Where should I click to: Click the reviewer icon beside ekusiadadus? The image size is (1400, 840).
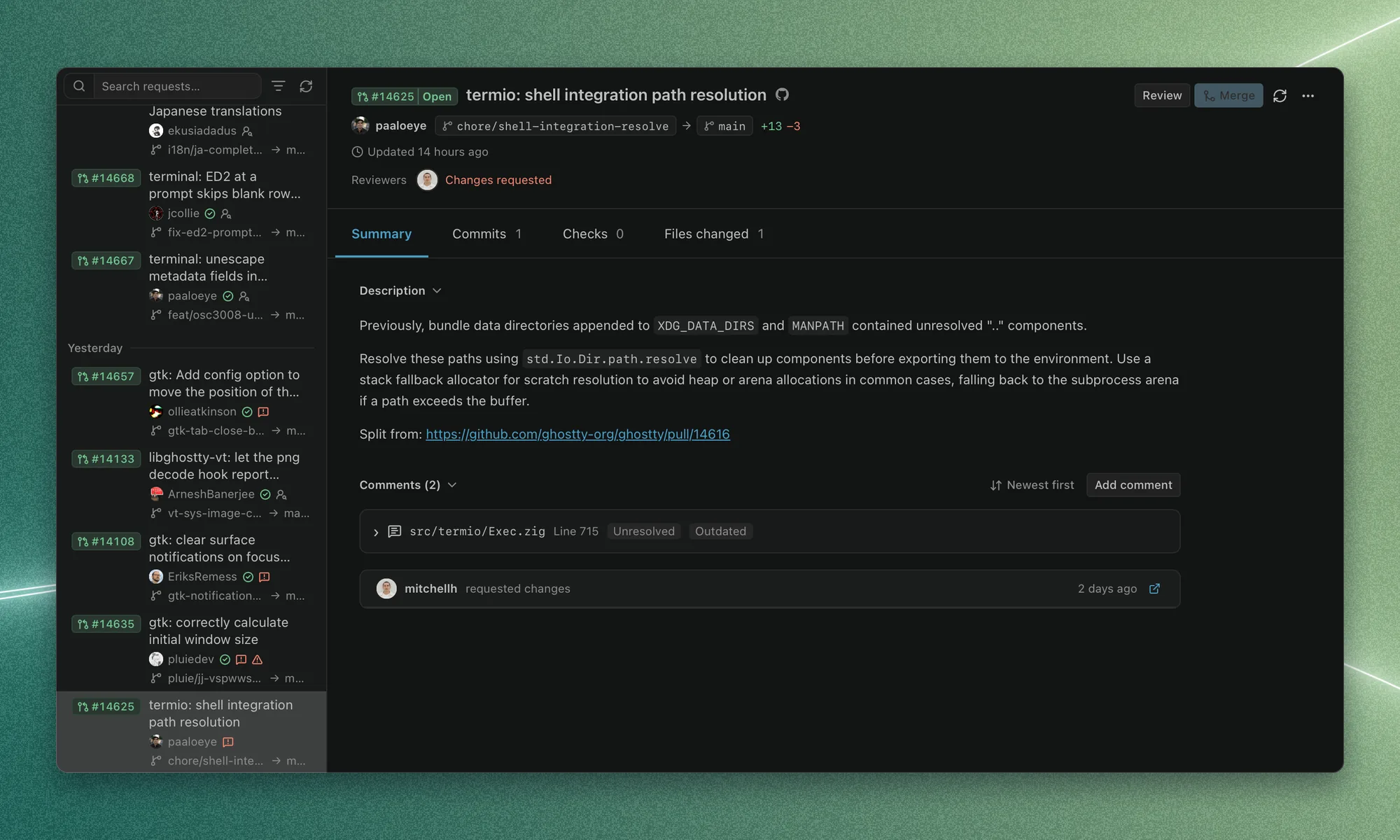click(247, 131)
